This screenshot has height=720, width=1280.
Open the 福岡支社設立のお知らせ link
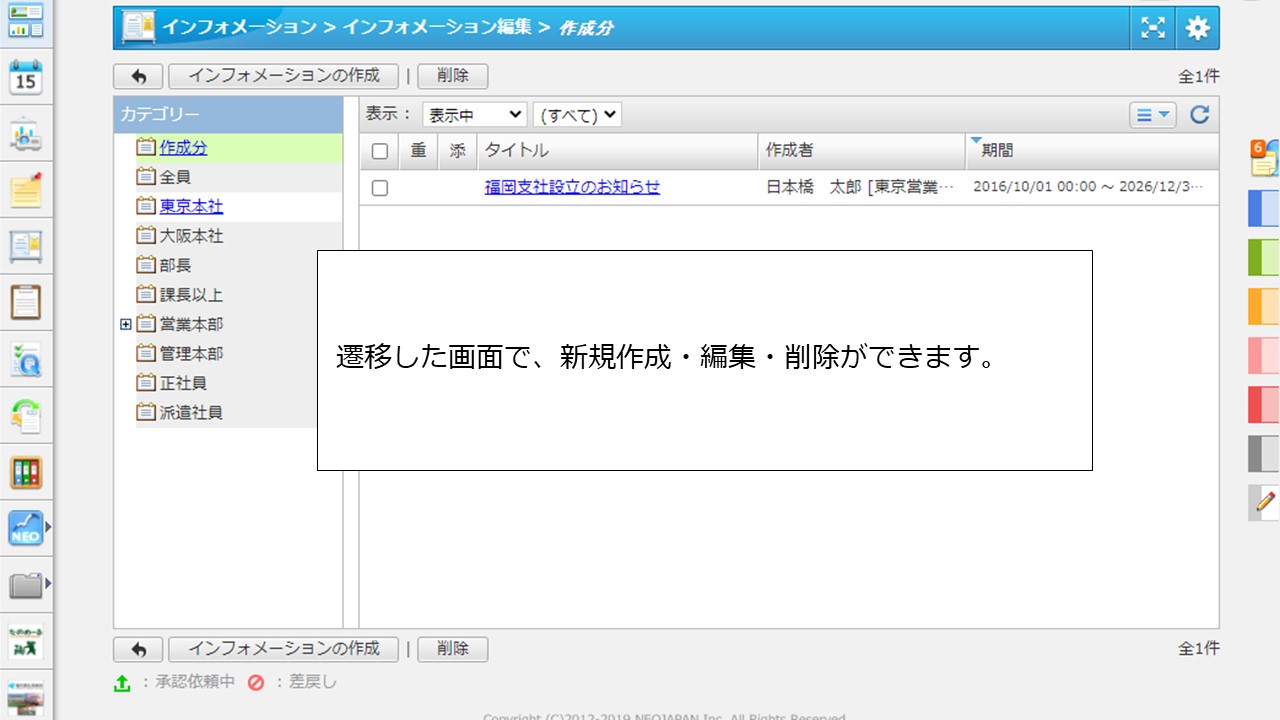pyautogui.click(x=572, y=187)
